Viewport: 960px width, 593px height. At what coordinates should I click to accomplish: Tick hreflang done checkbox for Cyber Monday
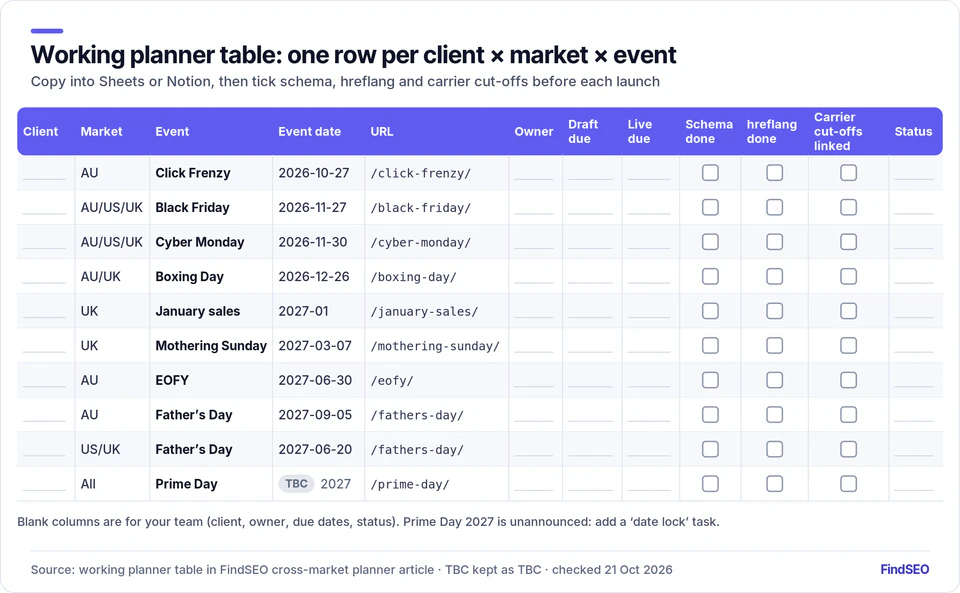pyautogui.click(x=774, y=242)
